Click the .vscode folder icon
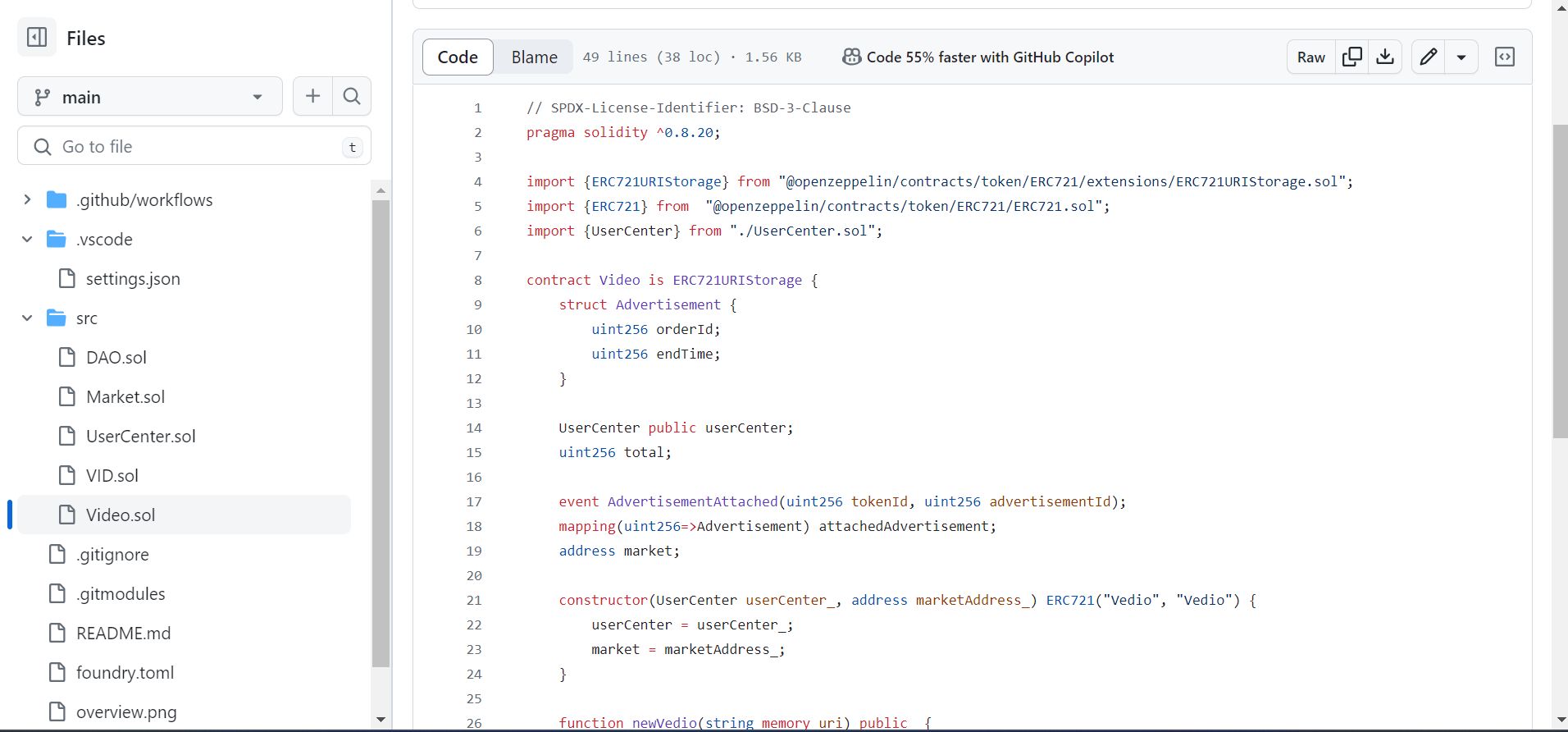Image resolution: width=1568 pixels, height=732 pixels. point(57,239)
